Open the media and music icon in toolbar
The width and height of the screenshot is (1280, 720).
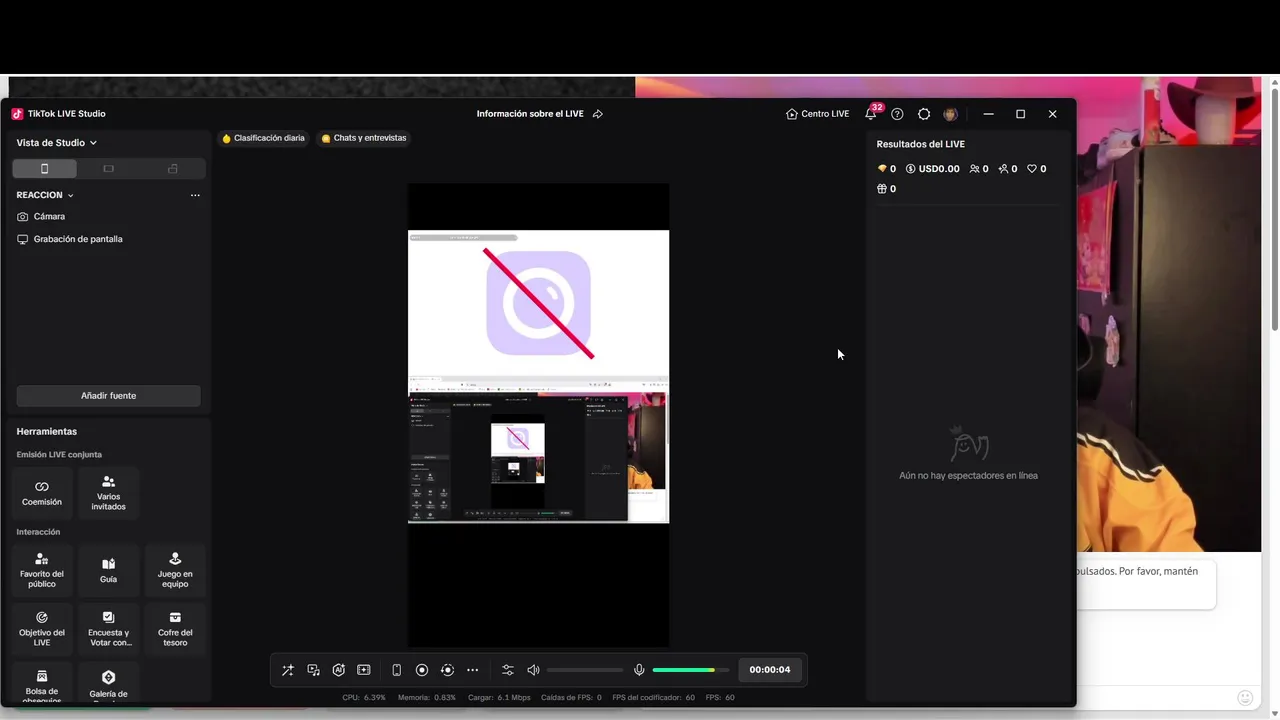pyautogui.click(x=313, y=670)
